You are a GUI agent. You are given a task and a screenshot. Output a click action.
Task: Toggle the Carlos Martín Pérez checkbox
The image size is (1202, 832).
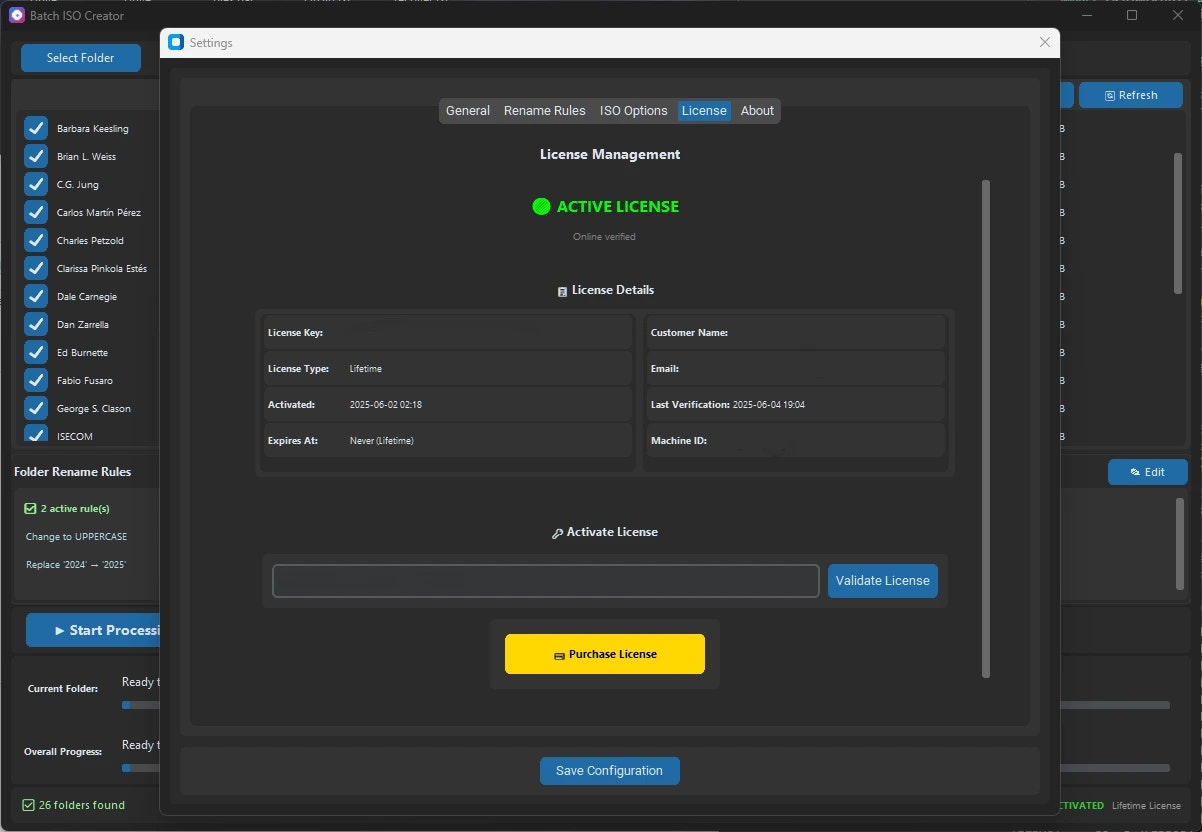[x=36, y=212]
